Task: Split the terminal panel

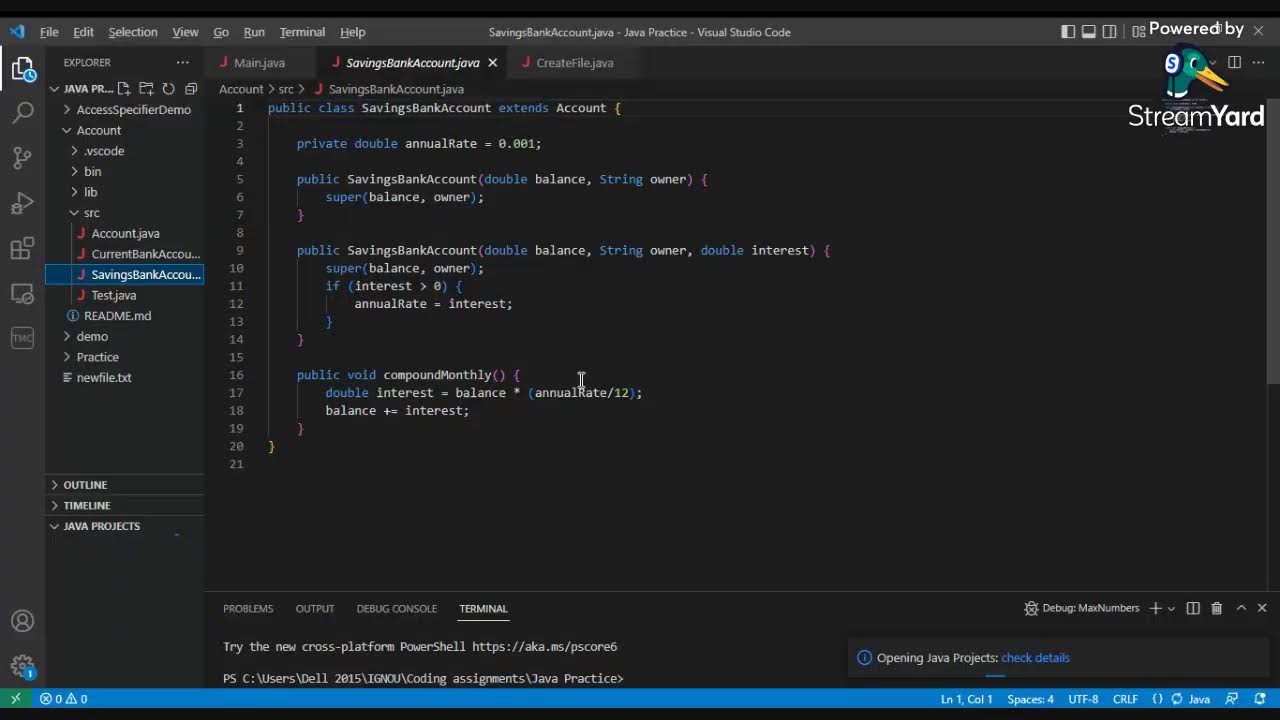Action: coord(1193,608)
